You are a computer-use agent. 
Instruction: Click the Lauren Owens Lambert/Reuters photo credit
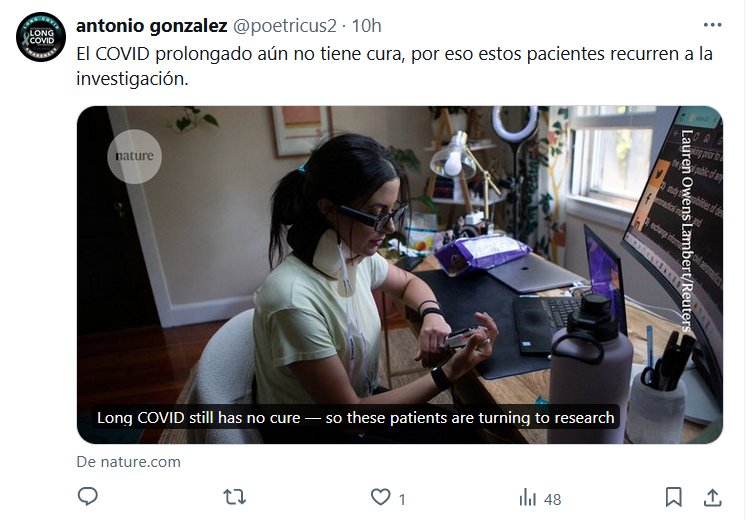[x=687, y=230]
